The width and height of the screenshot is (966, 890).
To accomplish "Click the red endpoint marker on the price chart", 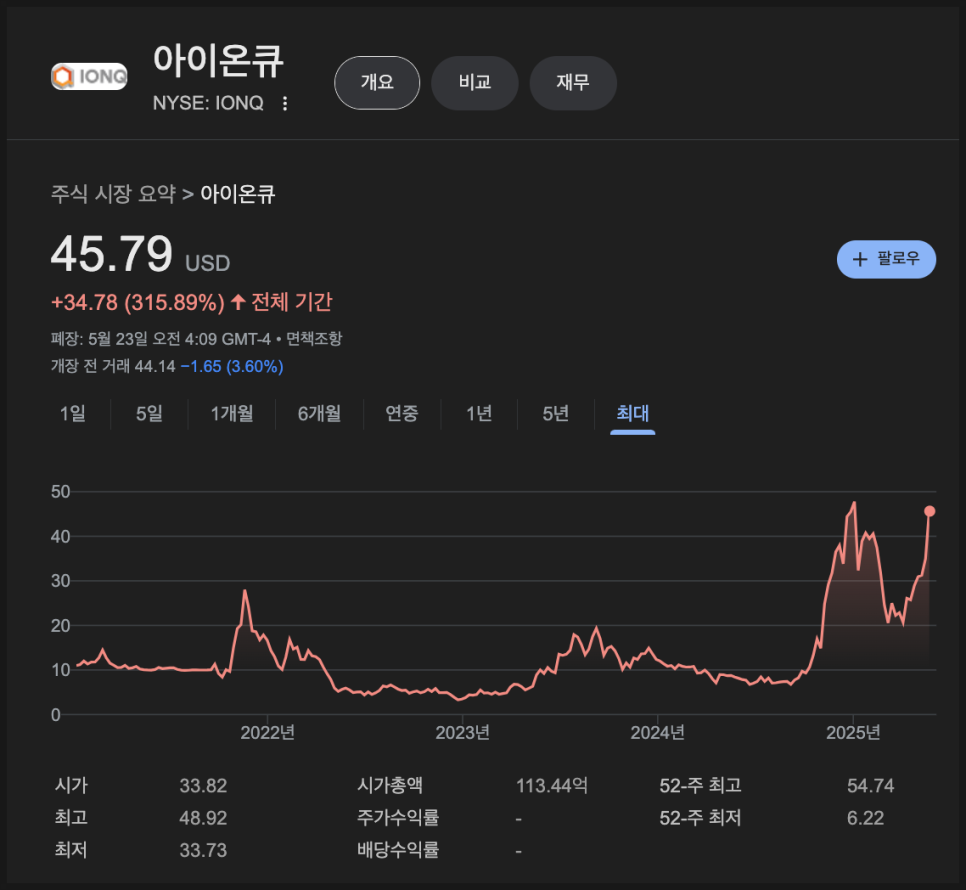I will pos(930,511).
